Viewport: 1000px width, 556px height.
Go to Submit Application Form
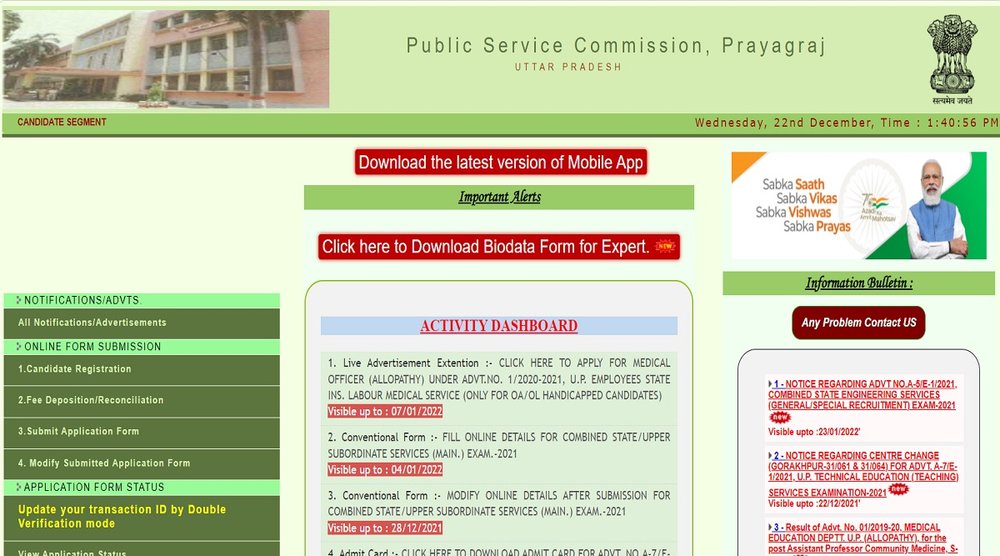pyautogui.click(x=79, y=432)
